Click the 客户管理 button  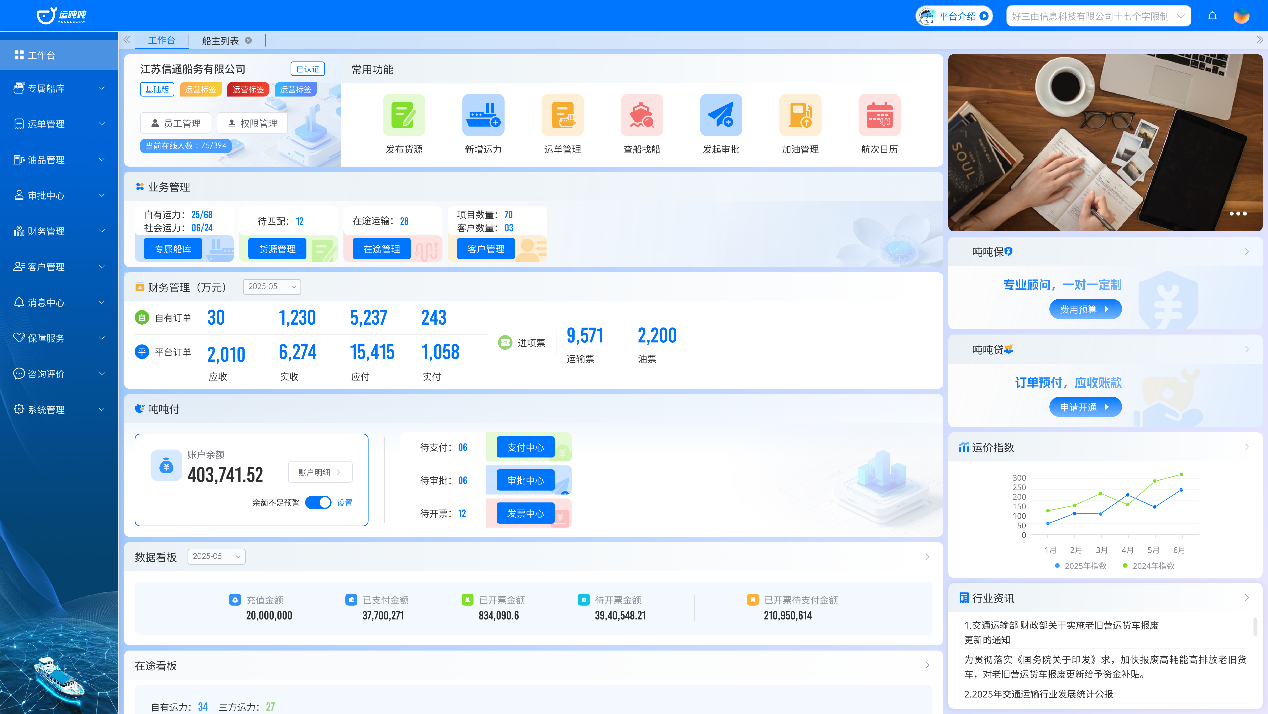coord(486,249)
